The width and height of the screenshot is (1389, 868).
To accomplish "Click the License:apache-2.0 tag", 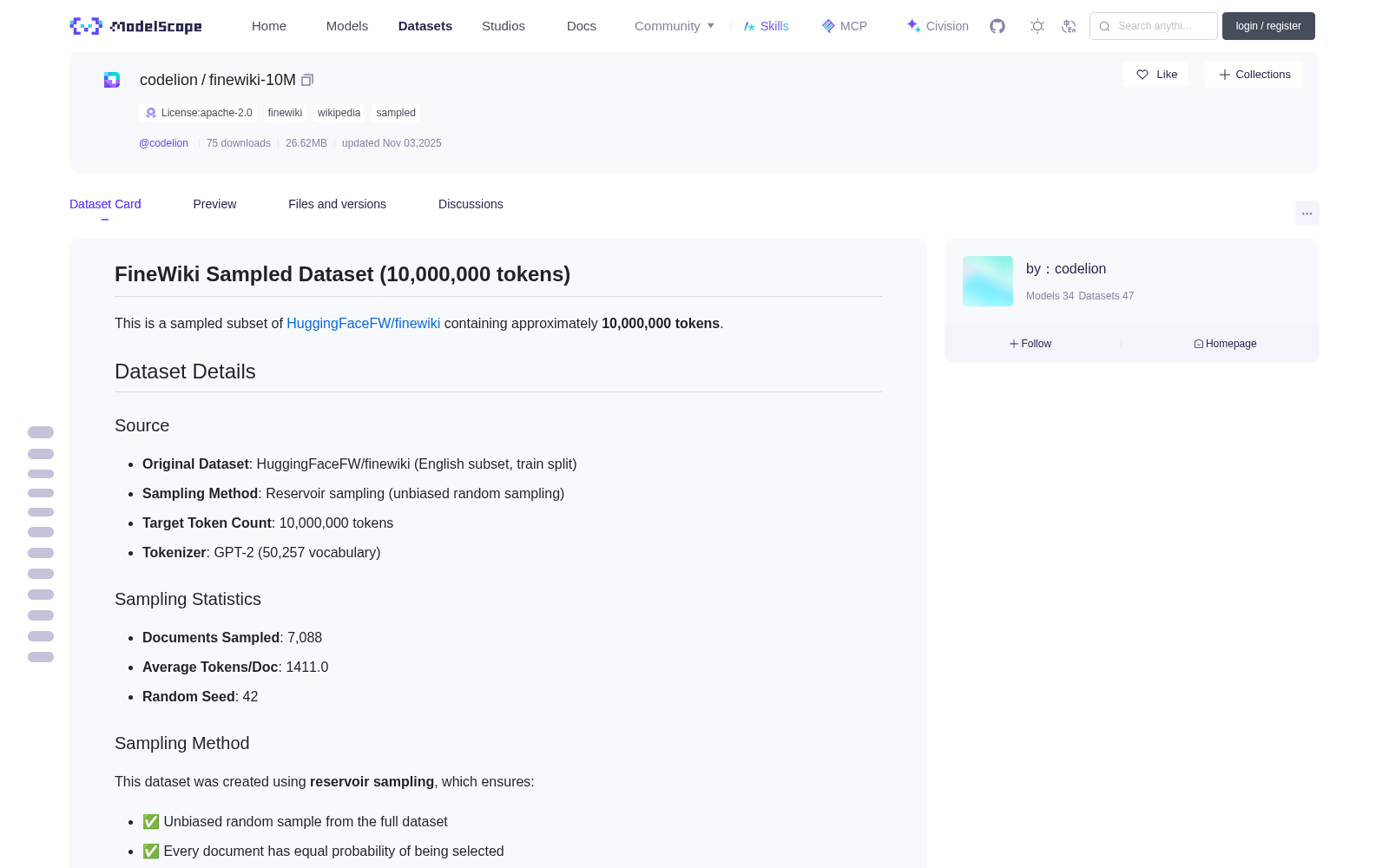I will click(198, 113).
